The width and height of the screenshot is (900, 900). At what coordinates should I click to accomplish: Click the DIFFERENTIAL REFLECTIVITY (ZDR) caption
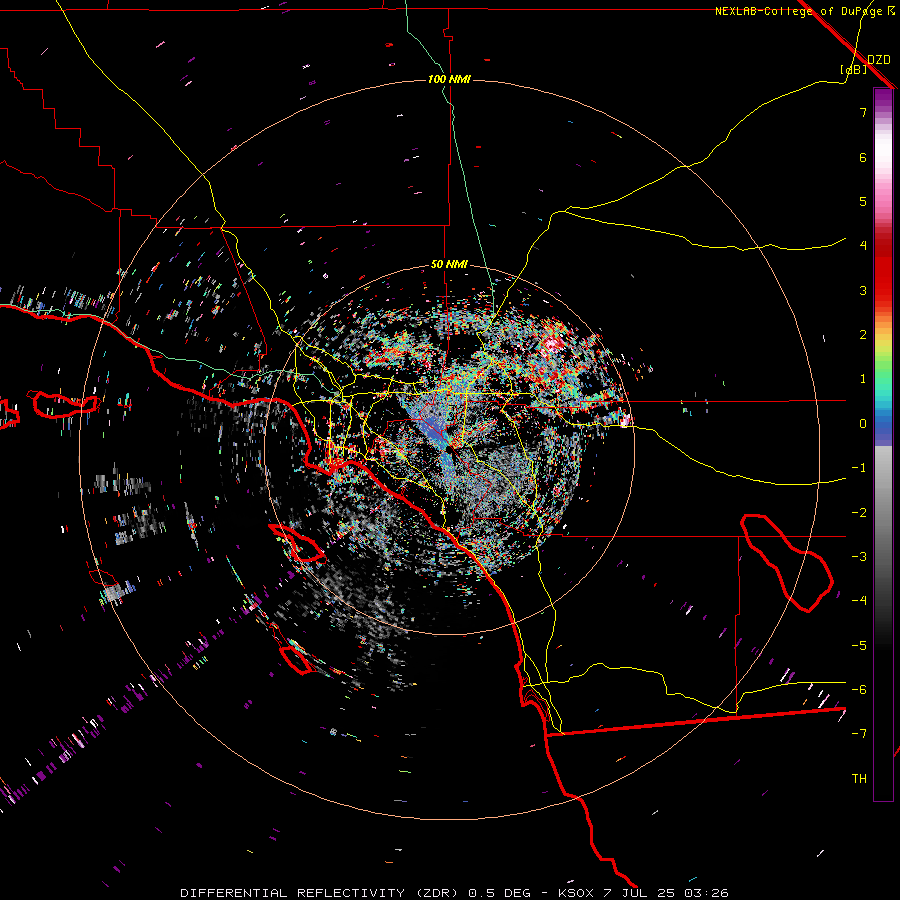point(321,893)
